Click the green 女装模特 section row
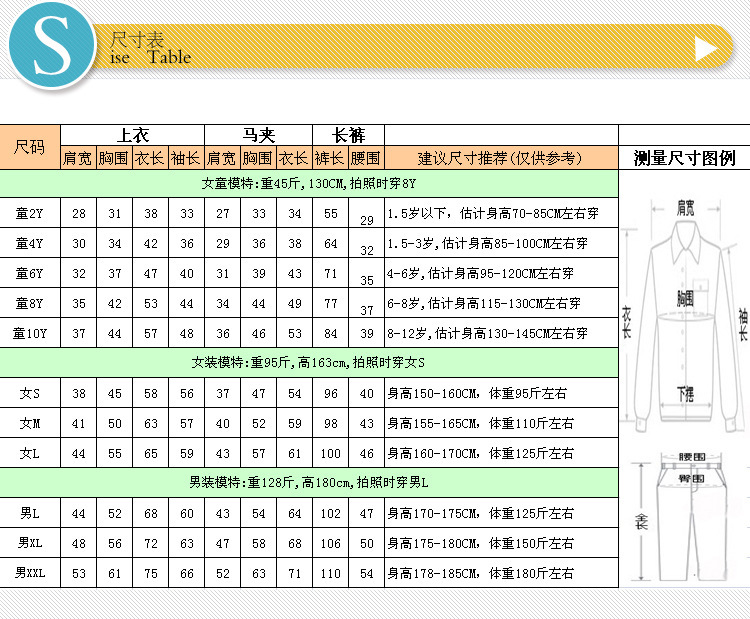This screenshot has height=619, width=750. 309,363
